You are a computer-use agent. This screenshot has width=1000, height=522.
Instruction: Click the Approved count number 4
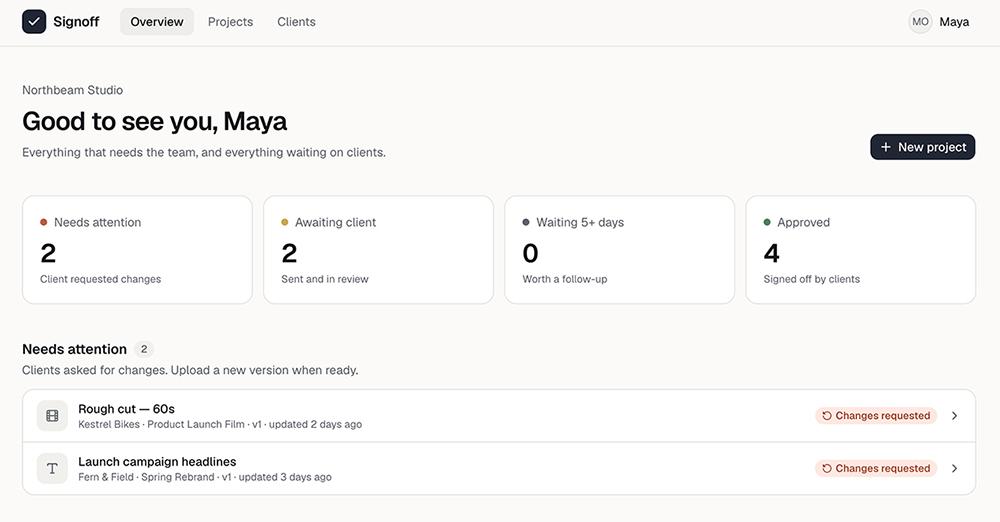(771, 253)
